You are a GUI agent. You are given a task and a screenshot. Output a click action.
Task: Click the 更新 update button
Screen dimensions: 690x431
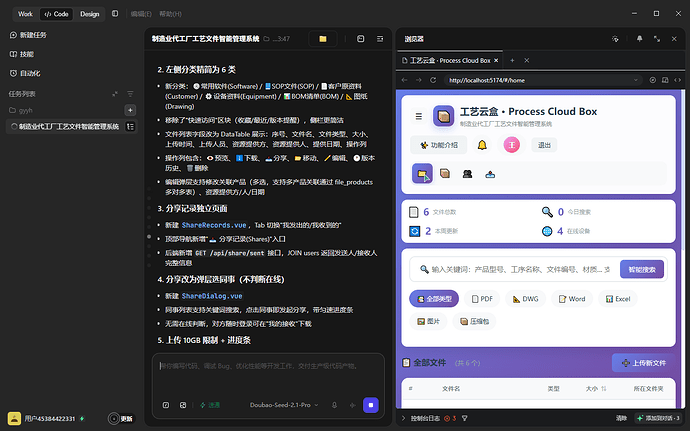click(x=121, y=419)
